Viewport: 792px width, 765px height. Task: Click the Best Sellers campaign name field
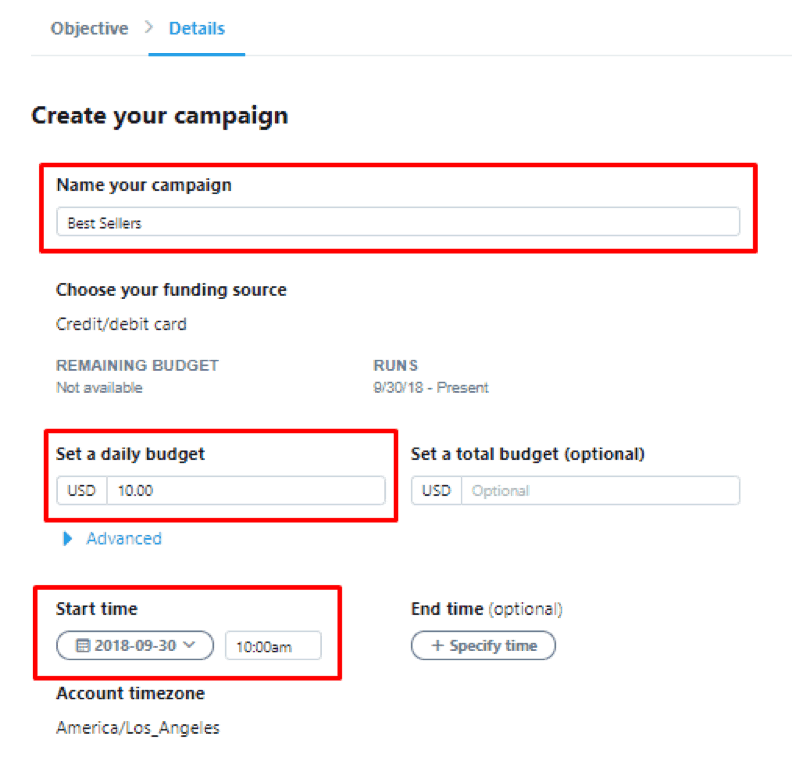point(397,223)
